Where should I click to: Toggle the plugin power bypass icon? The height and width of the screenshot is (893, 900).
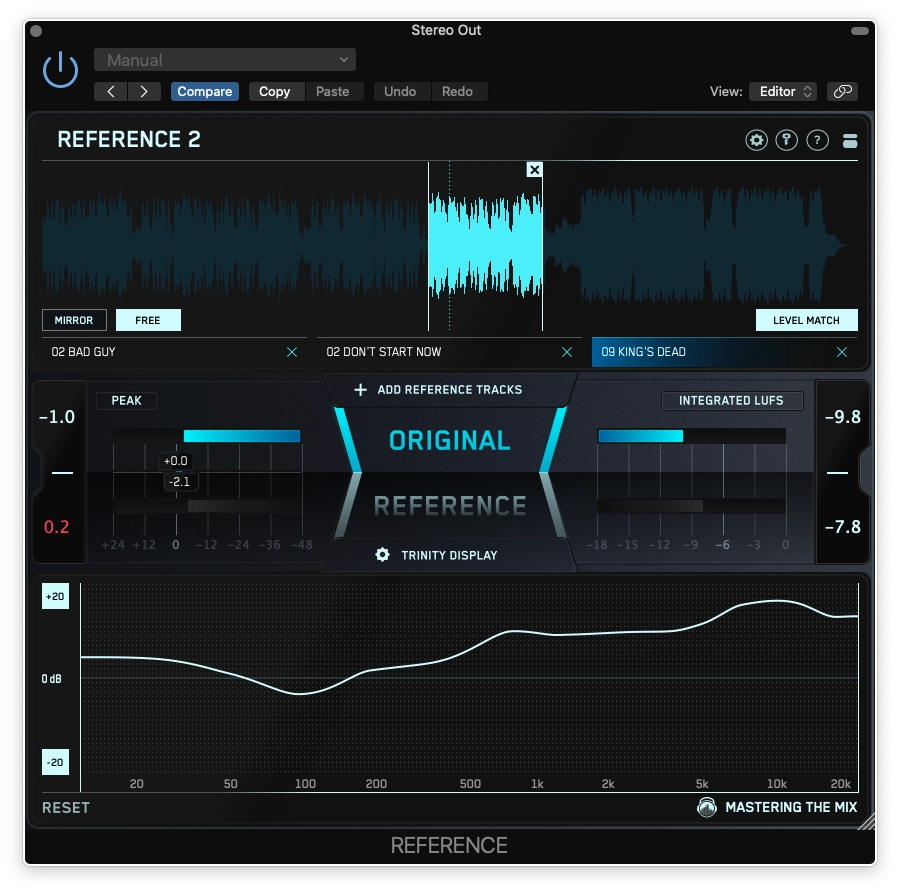[x=60, y=70]
